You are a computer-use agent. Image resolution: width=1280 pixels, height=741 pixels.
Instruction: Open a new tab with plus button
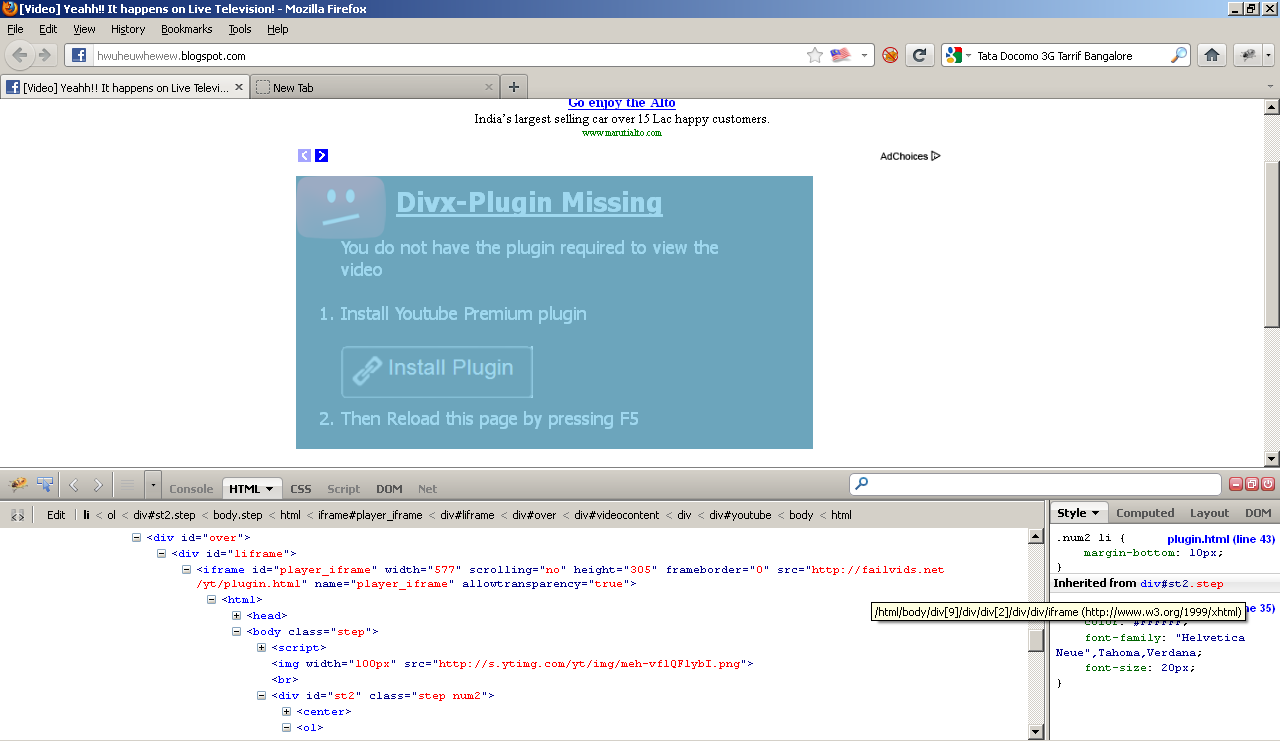514,87
